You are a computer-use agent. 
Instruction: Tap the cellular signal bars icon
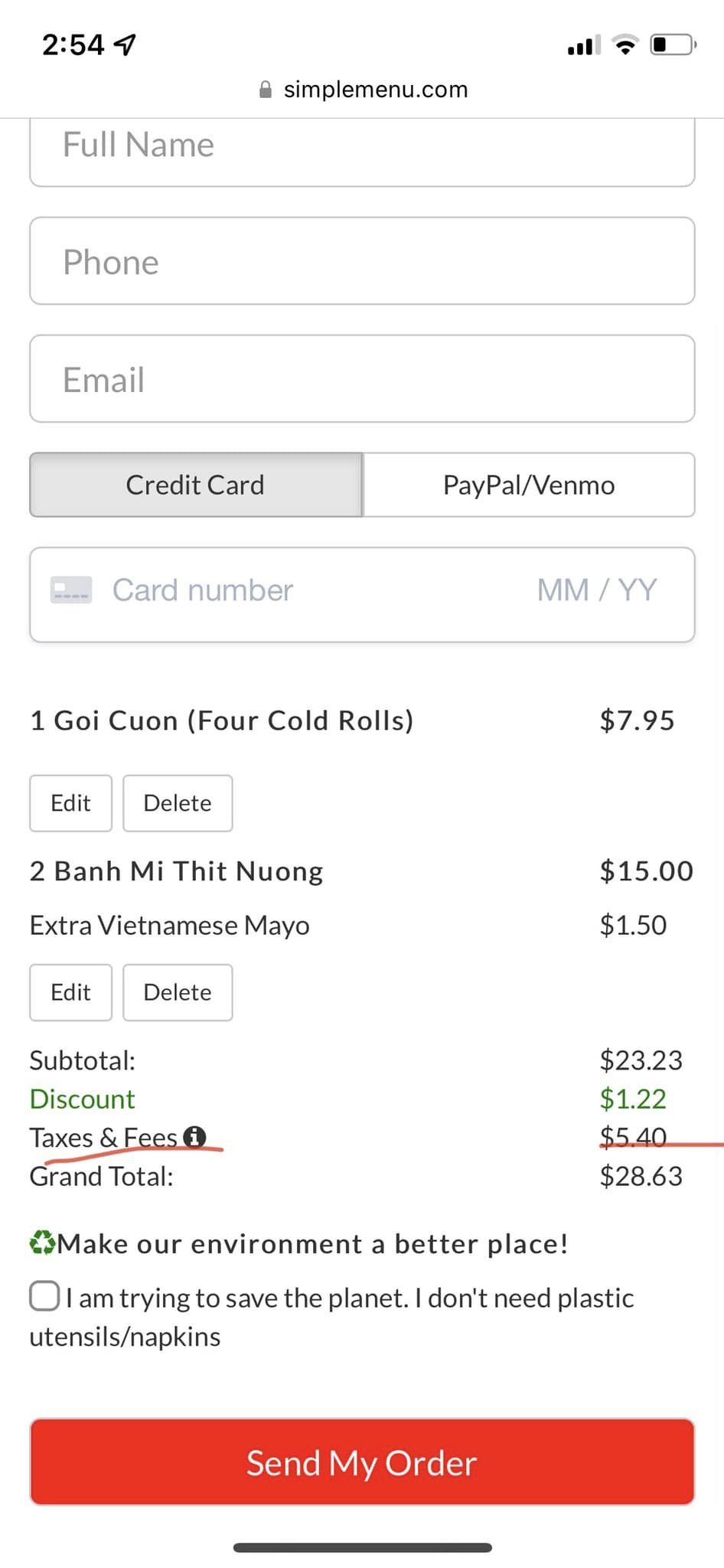point(583,46)
